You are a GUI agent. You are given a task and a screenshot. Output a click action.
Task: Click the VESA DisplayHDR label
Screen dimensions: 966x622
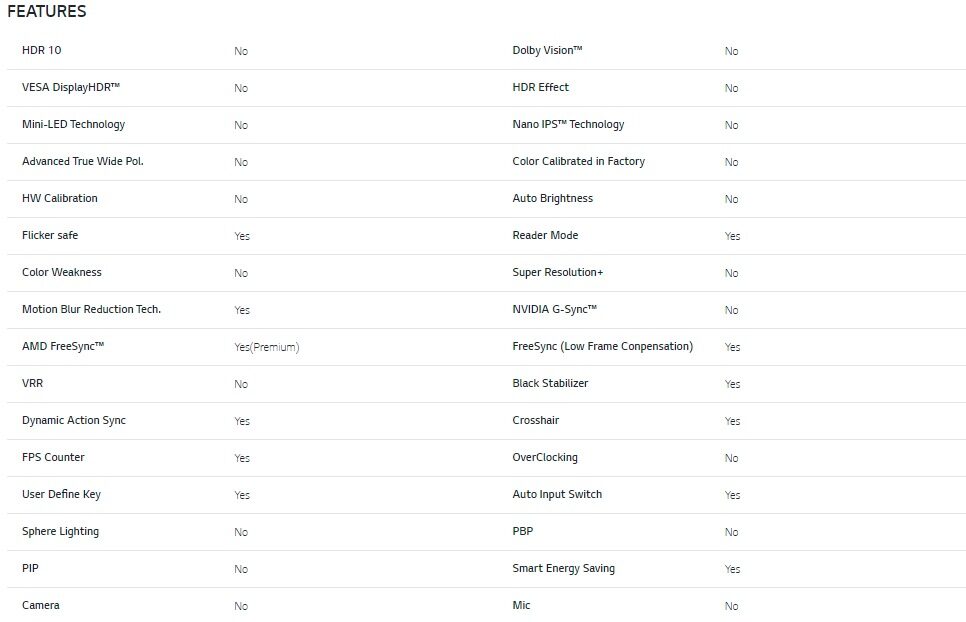[x=70, y=87]
